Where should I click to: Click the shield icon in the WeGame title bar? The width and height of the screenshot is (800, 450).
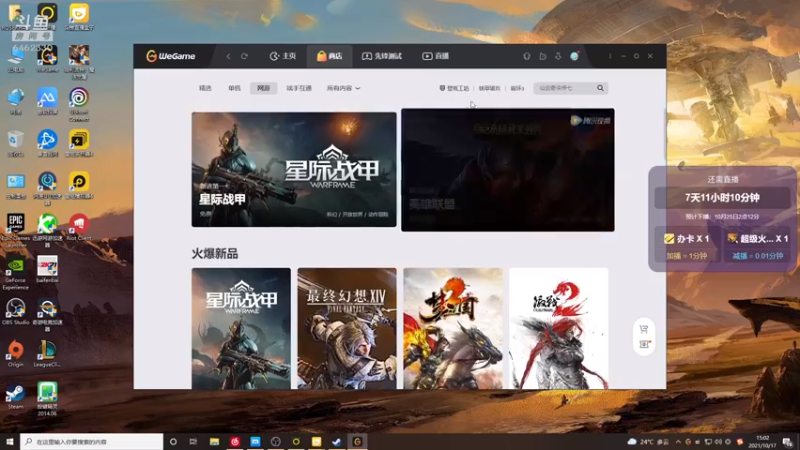click(x=527, y=56)
